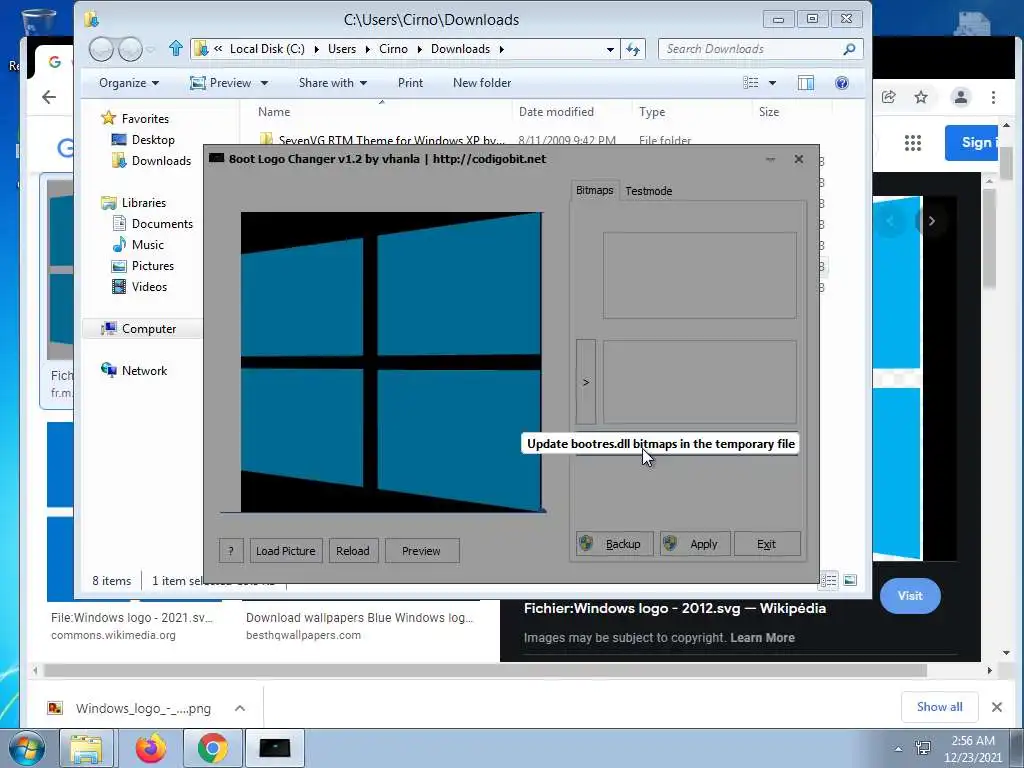Click next image arrow in Chrome
This screenshot has width=1024, height=768.
(931, 221)
